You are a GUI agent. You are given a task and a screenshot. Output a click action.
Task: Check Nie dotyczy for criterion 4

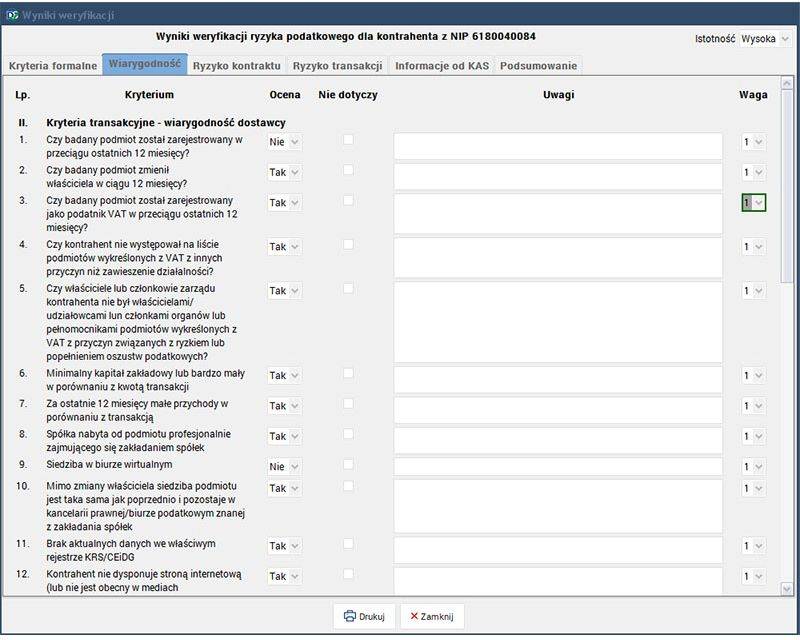pos(348,244)
